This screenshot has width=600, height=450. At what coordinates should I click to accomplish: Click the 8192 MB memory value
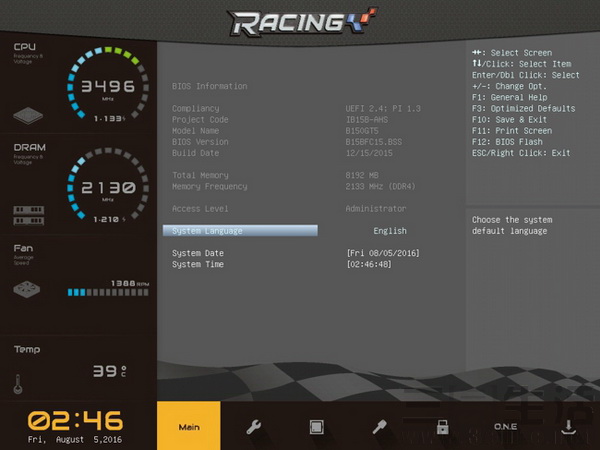tap(362, 175)
